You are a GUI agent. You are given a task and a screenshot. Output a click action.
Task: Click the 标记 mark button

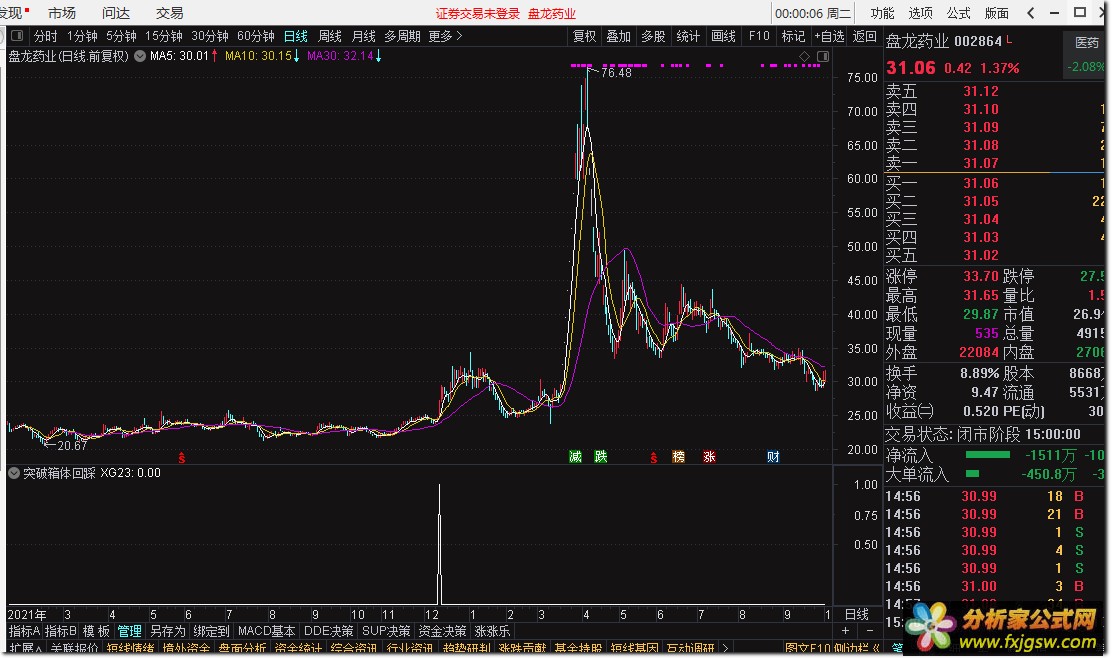point(793,36)
